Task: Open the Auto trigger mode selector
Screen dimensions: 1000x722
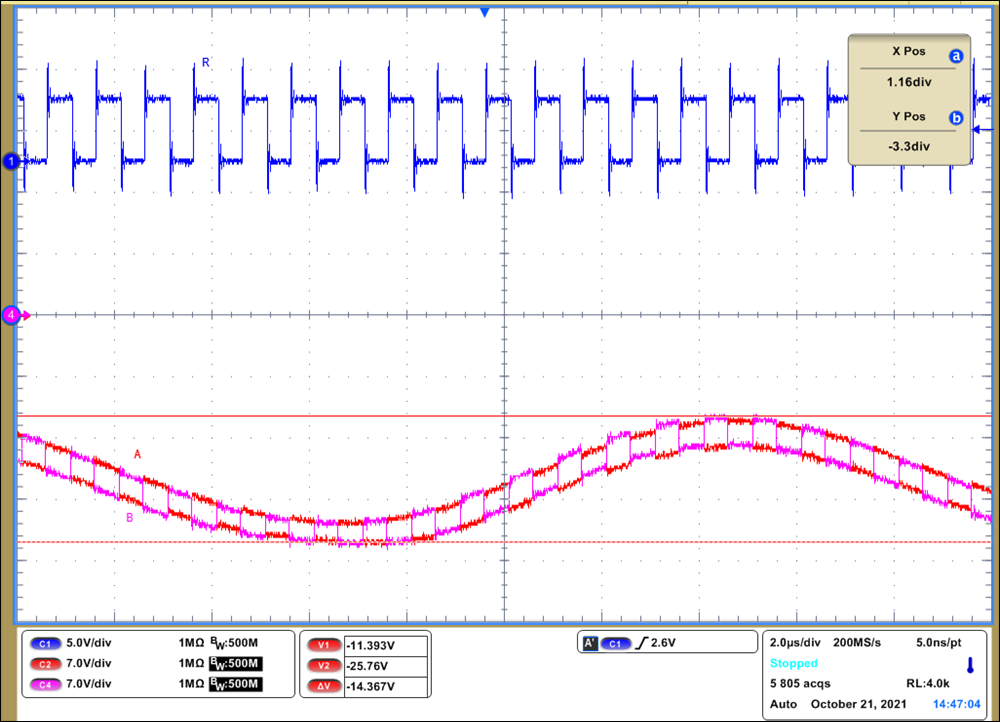Action: pos(780,704)
